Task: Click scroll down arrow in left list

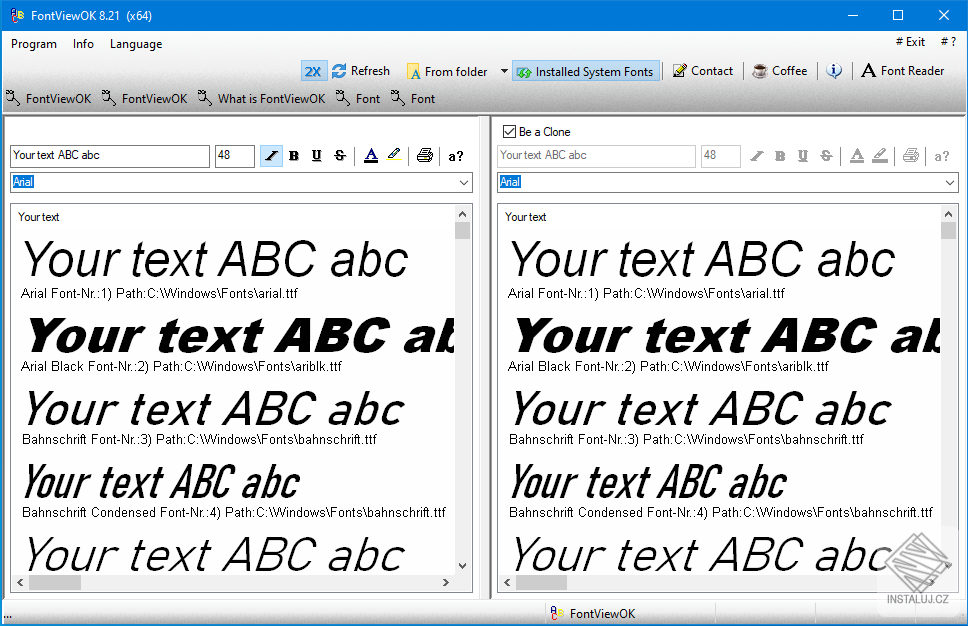Action: pos(462,565)
